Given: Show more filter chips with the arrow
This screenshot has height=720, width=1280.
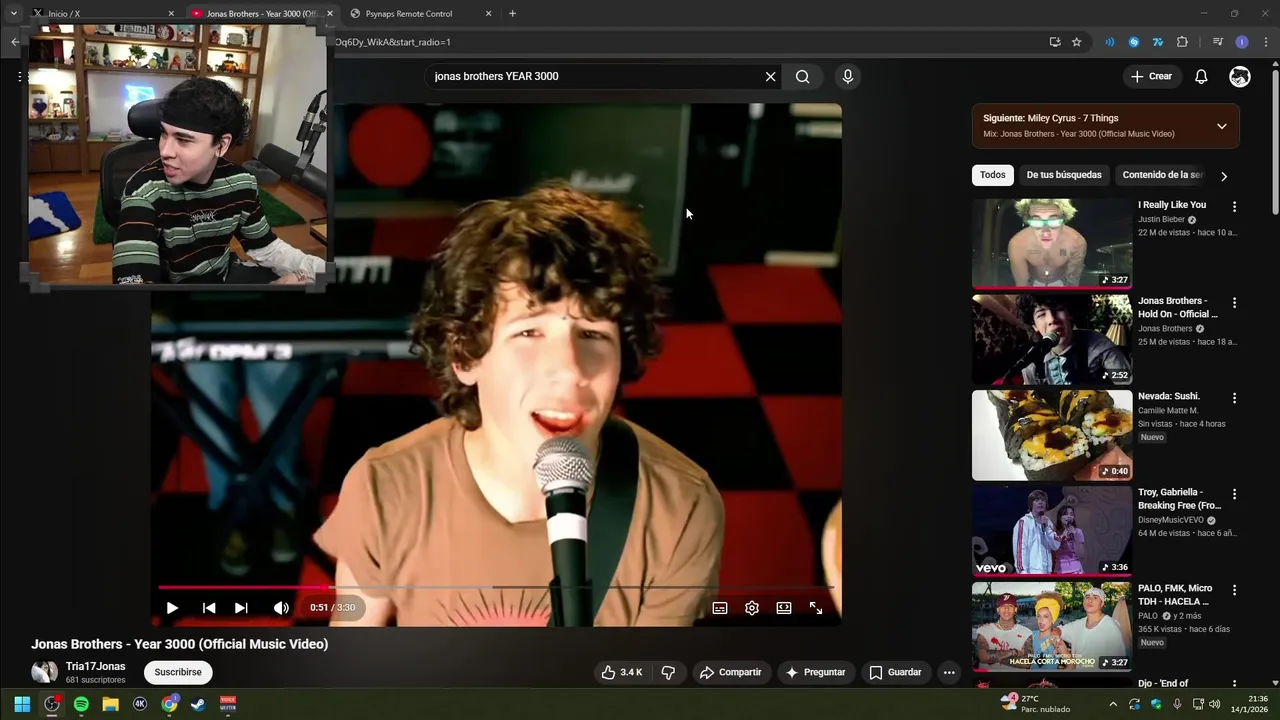Looking at the screenshot, I should pyautogui.click(x=1223, y=176).
